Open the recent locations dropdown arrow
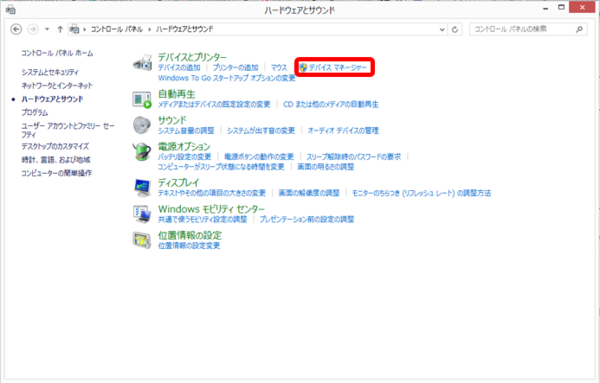This screenshot has width=600, height=383. (47, 29)
